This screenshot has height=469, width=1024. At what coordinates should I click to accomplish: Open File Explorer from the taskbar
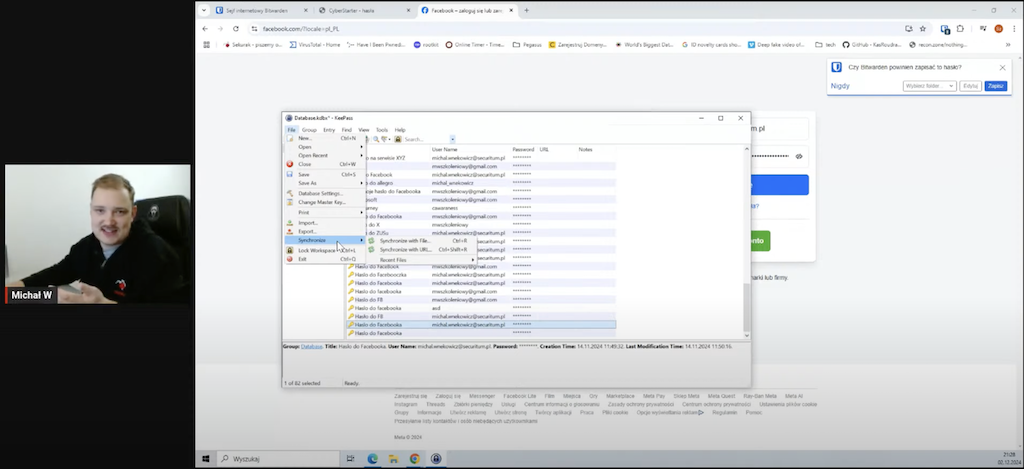click(393, 459)
